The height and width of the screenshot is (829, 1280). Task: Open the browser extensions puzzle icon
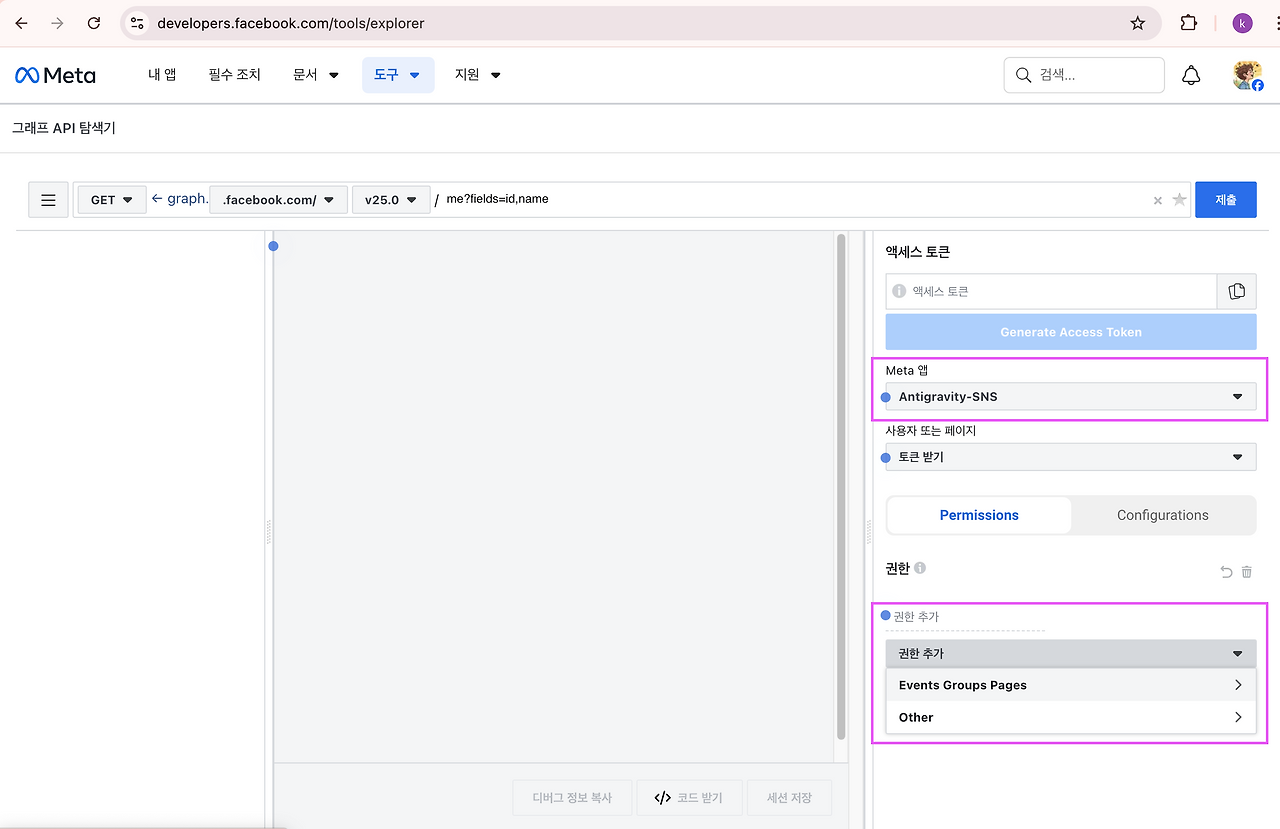point(1189,23)
